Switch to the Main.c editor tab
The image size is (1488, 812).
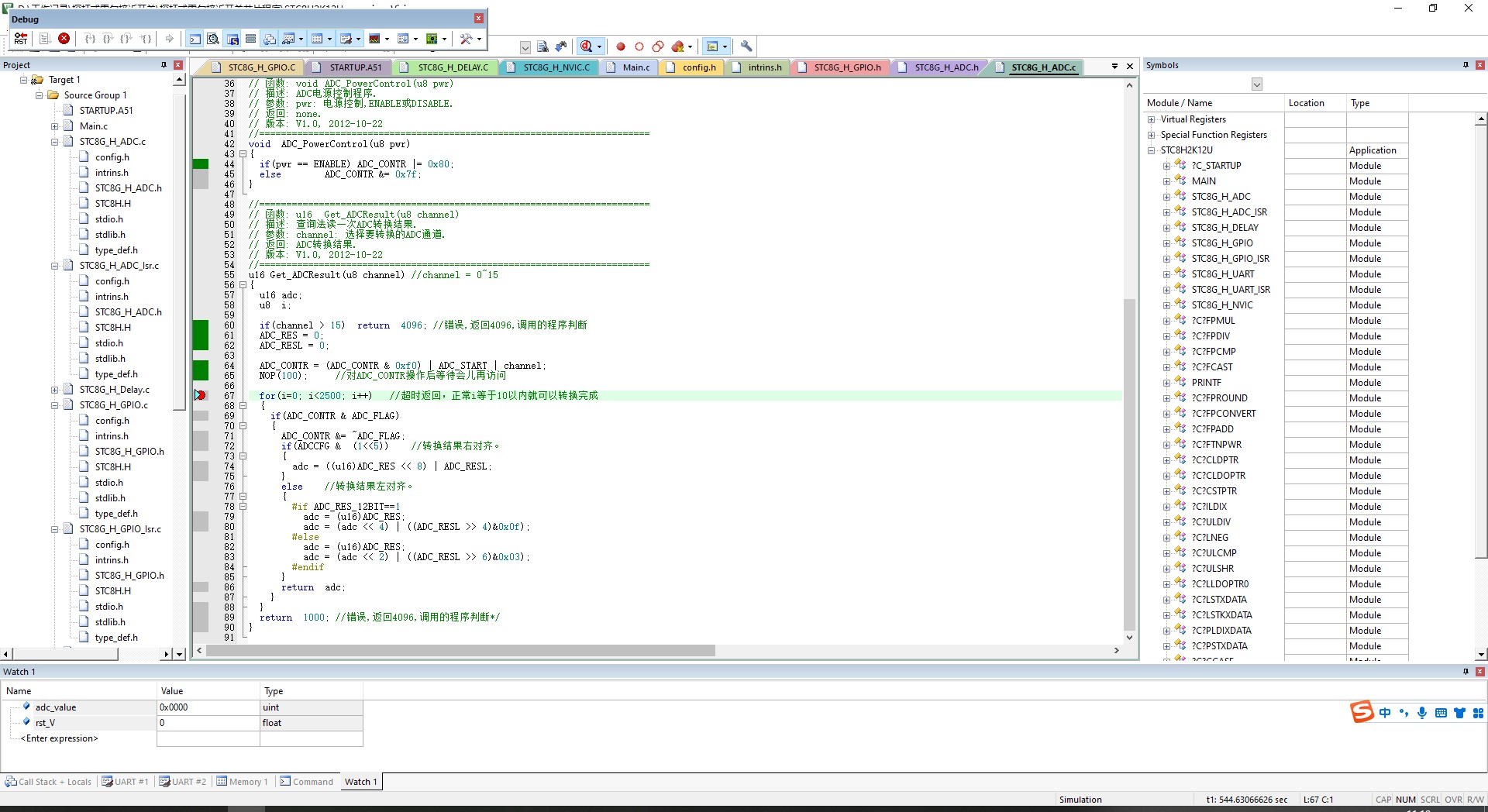tap(629, 67)
